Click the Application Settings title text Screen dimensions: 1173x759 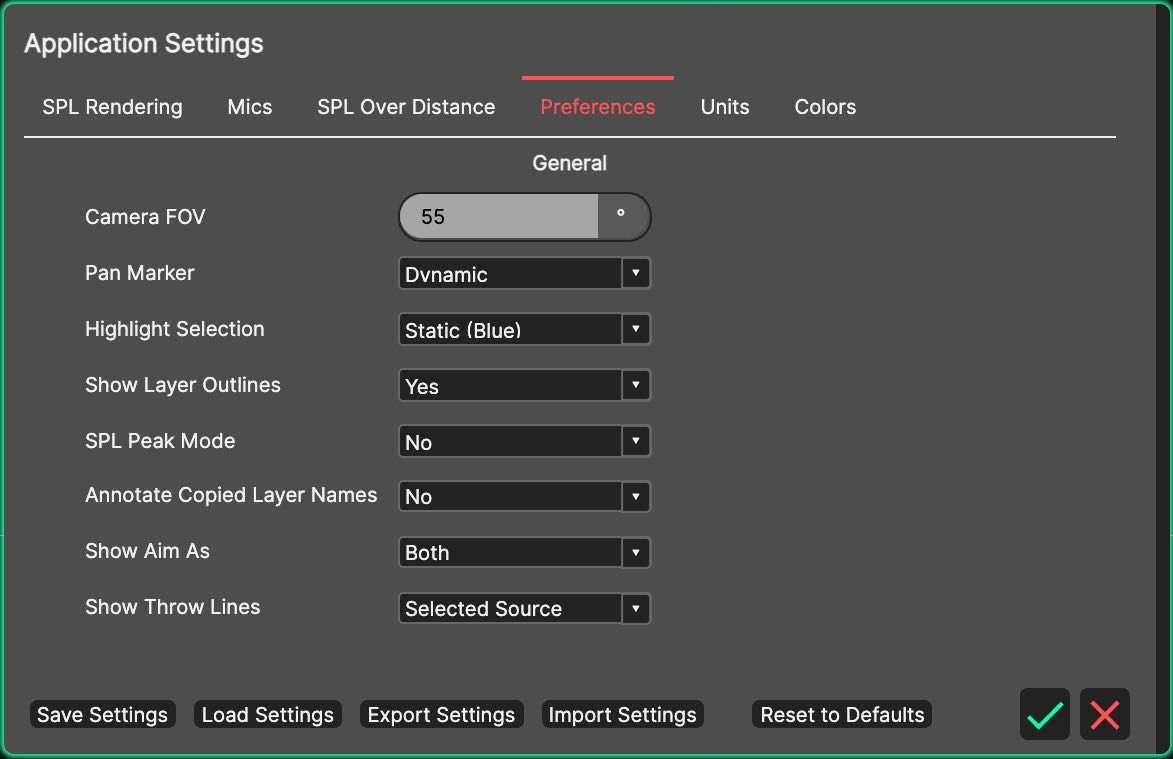coord(144,43)
